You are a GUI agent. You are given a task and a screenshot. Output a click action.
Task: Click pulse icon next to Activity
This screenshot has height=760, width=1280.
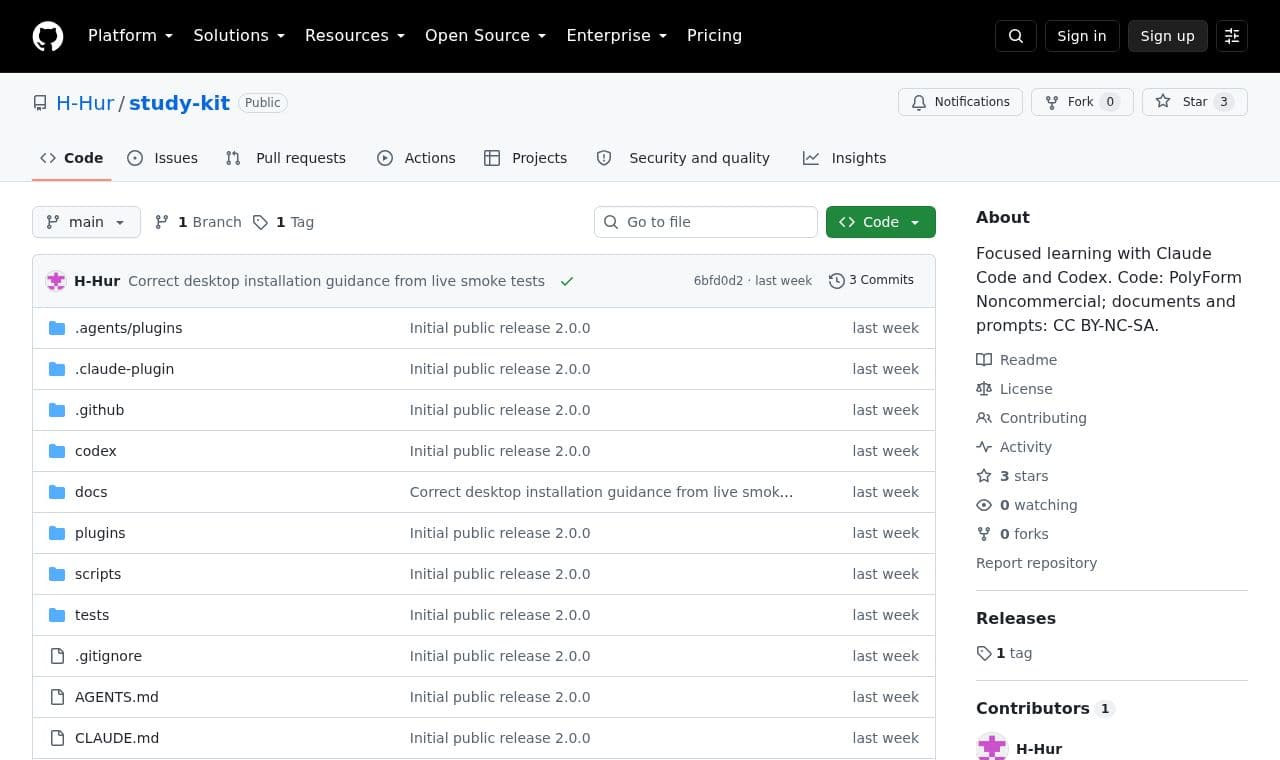[984, 447]
